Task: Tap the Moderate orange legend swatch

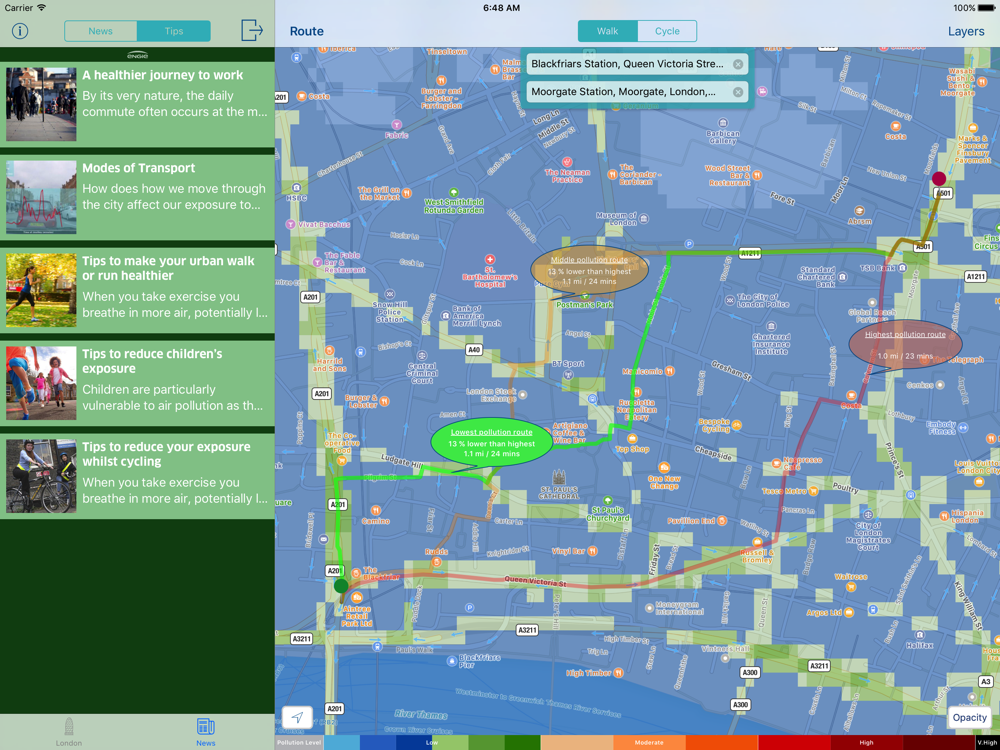Action: pos(649,742)
